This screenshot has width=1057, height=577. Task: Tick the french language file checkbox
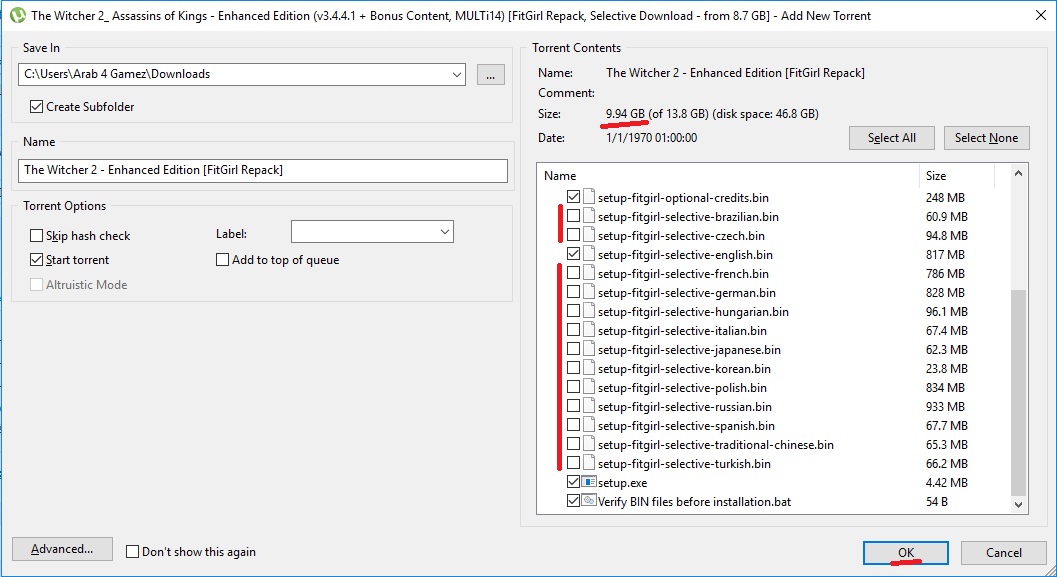(573, 273)
